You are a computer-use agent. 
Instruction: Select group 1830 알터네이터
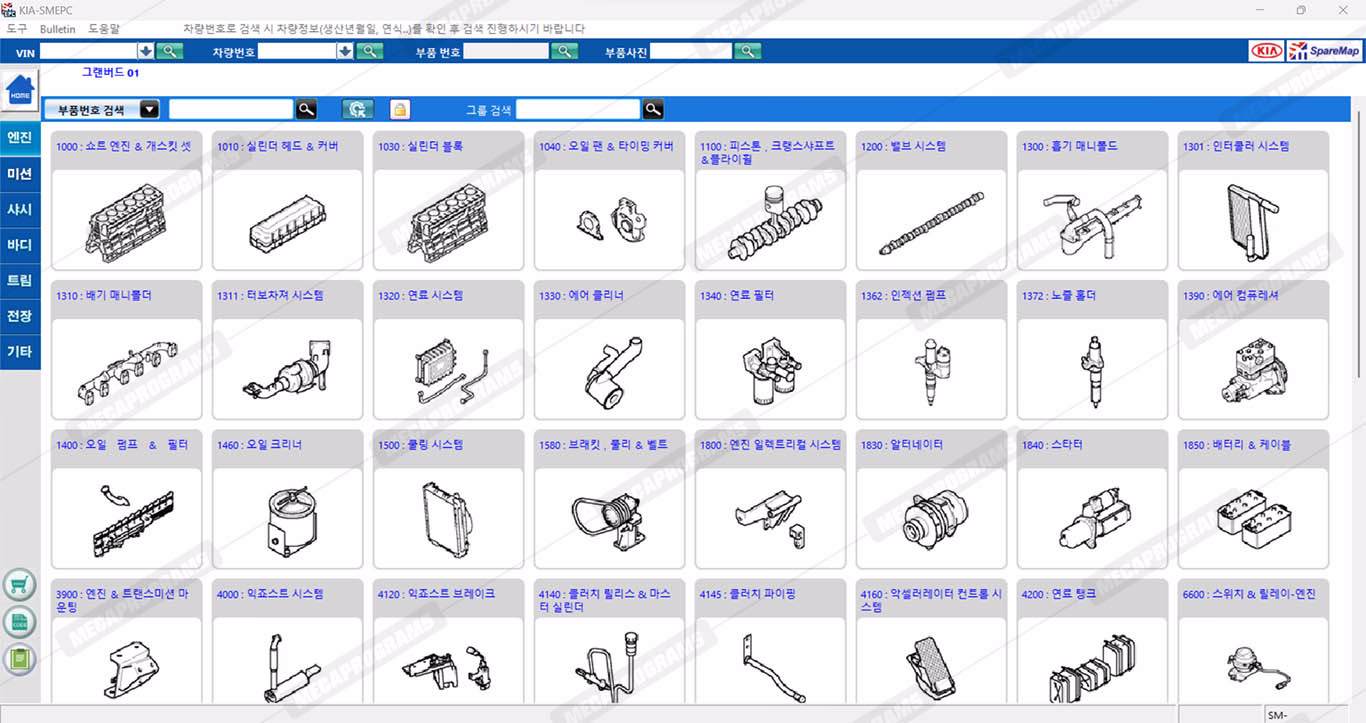(x=931, y=499)
